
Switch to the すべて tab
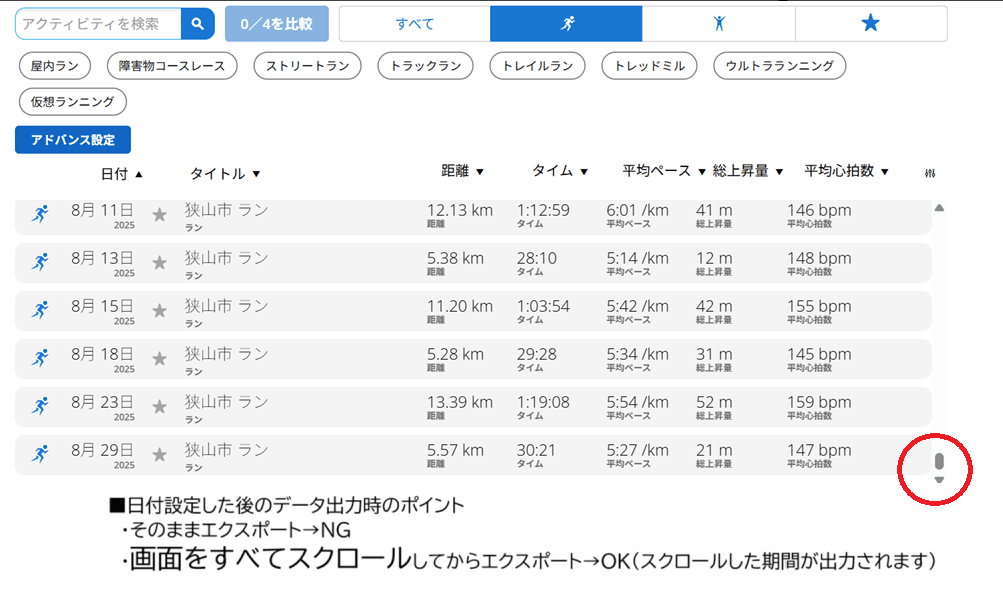point(414,24)
